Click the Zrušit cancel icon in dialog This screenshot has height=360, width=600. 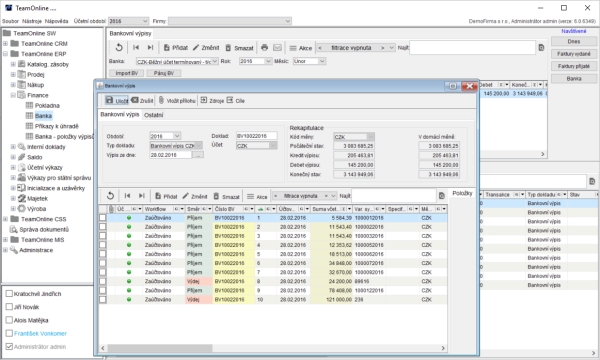tap(135, 100)
